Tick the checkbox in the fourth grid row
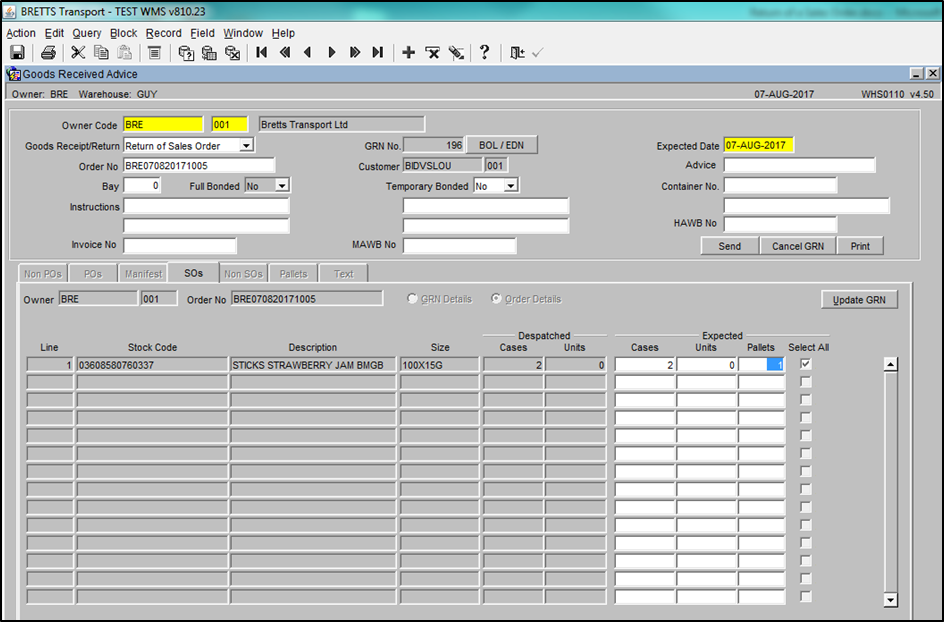 806,417
